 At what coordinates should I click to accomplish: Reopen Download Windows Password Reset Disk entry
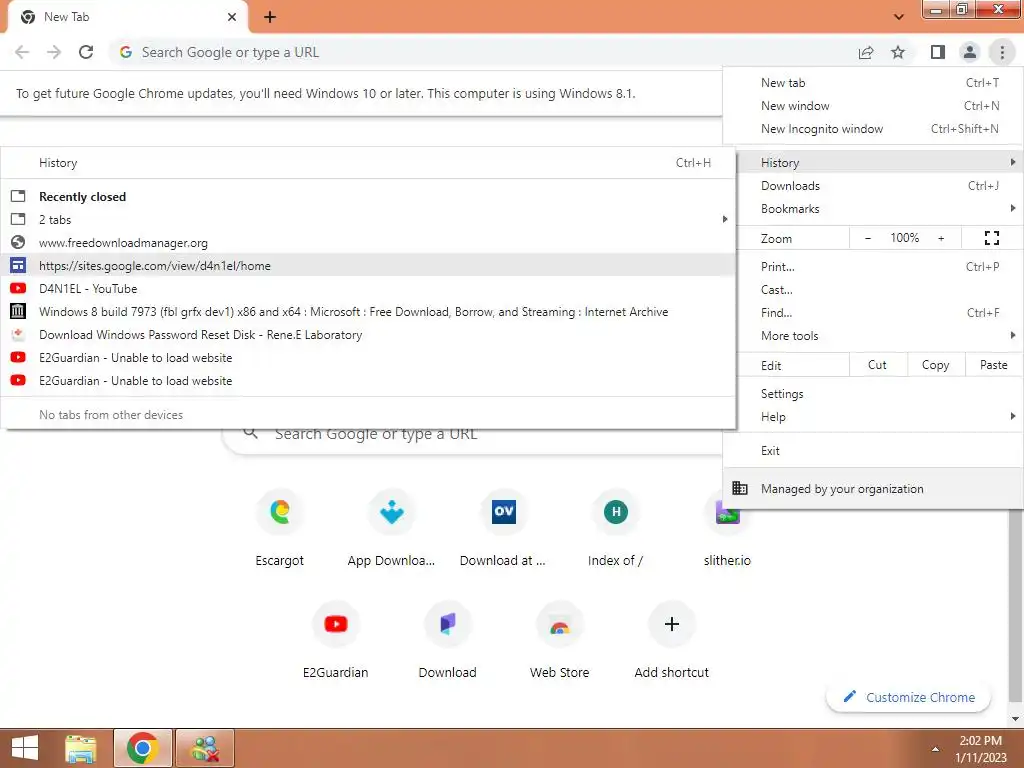coord(368,334)
